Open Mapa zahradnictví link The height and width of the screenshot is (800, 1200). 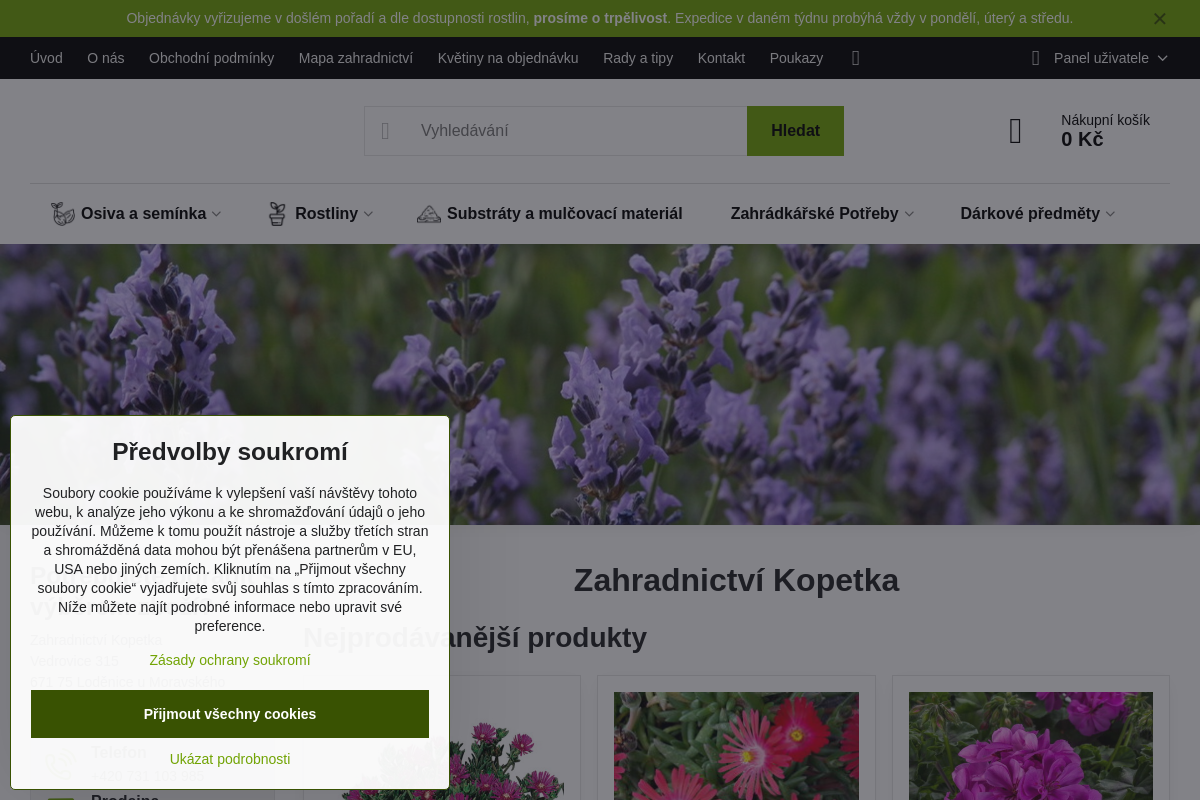tap(355, 58)
